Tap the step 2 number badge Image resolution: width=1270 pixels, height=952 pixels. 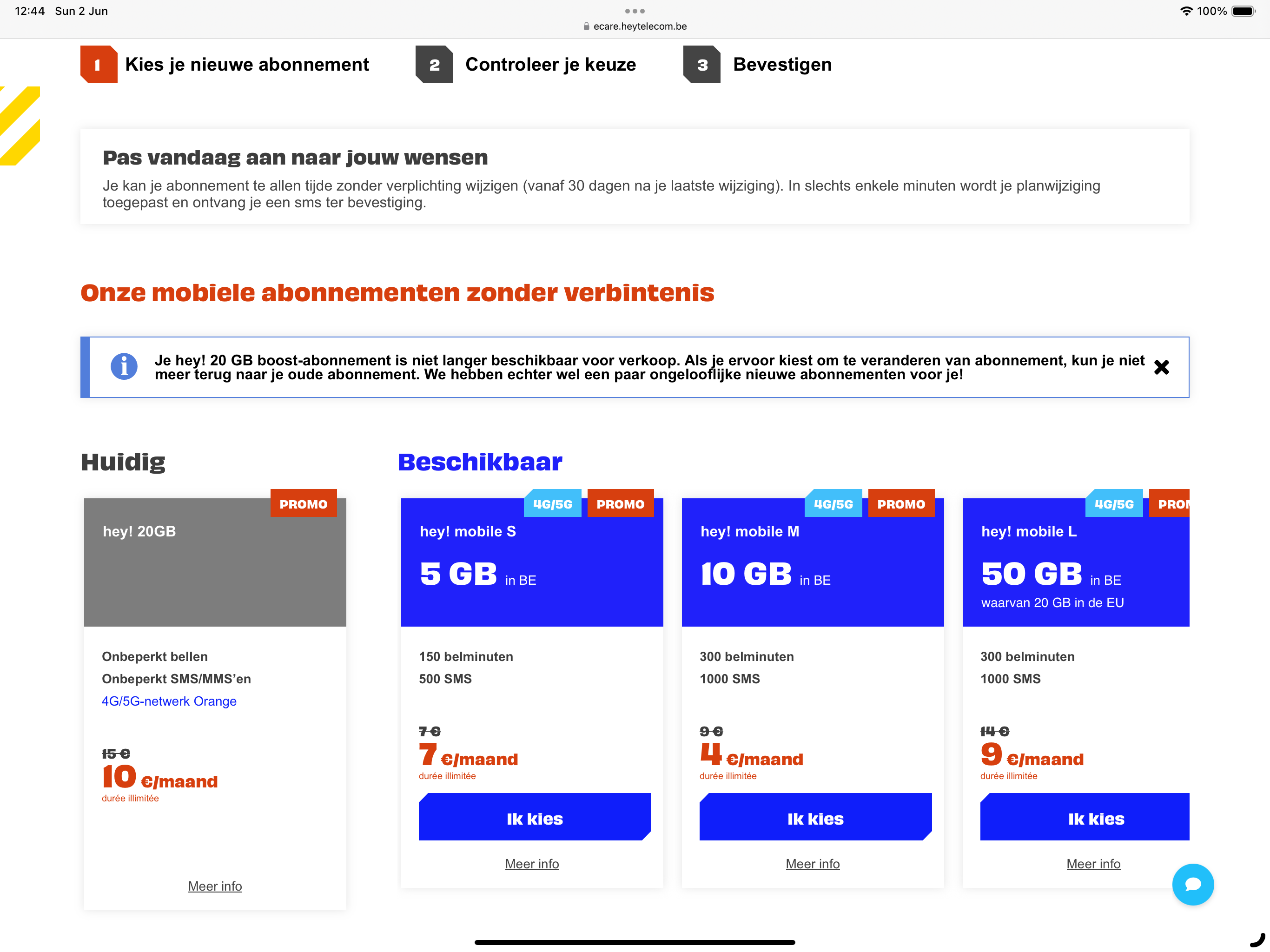(434, 64)
